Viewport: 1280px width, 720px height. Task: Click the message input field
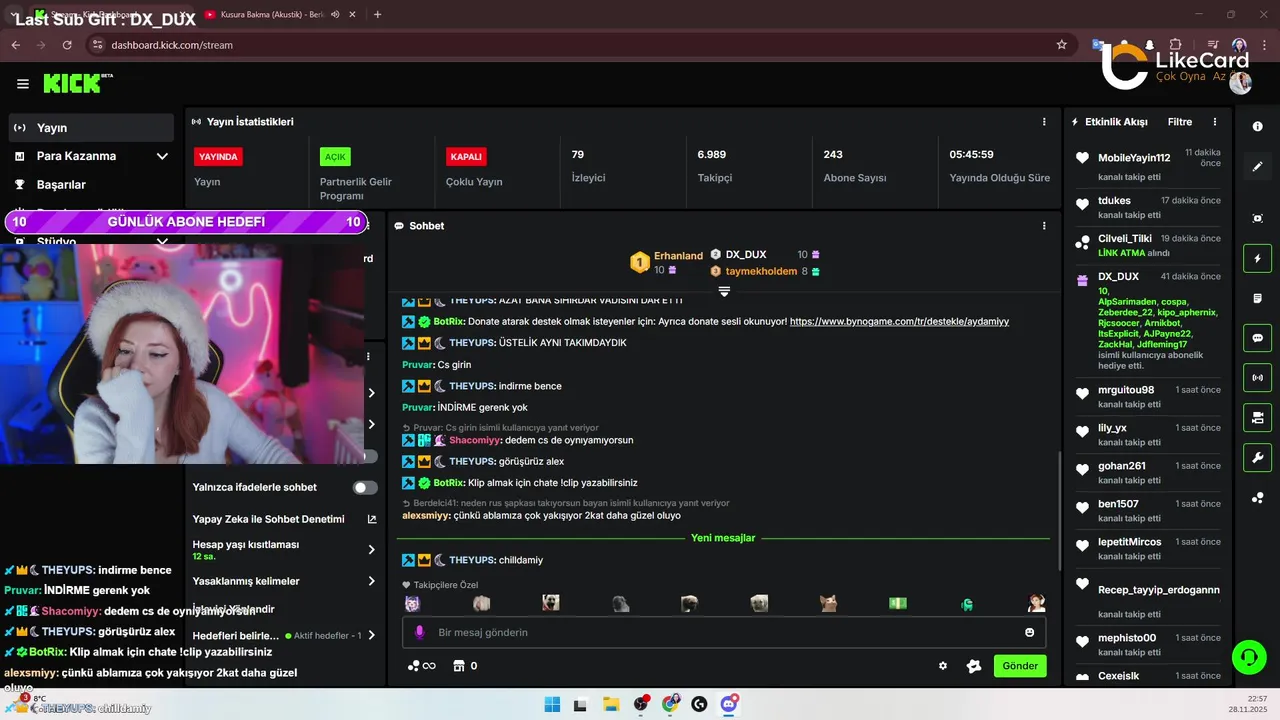[724, 632]
